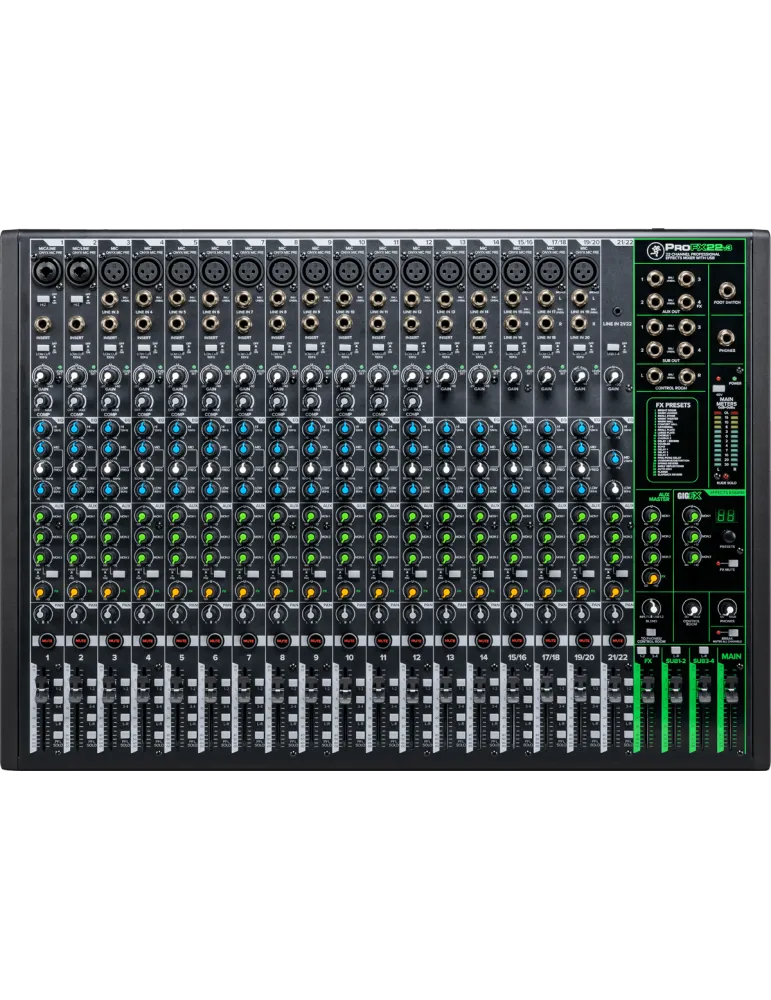Click the Mon 1 aux knob on channel 11
This screenshot has width=771, height=1000.
click(378, 515)
